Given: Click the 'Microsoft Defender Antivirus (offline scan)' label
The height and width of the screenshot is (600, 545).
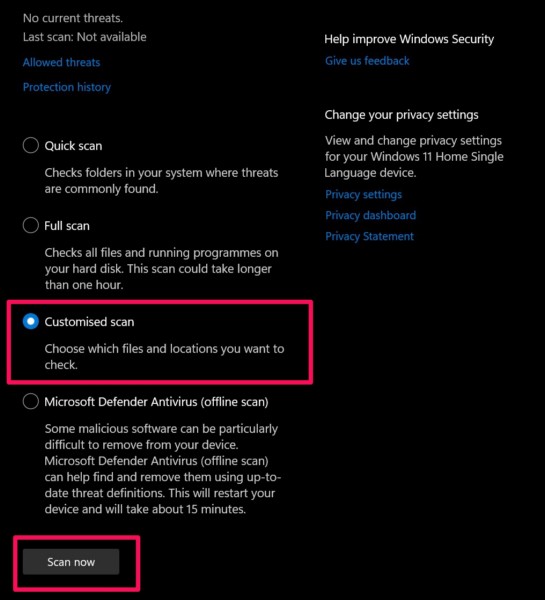Looking at the screenshot, I should [x=156, y=402].
